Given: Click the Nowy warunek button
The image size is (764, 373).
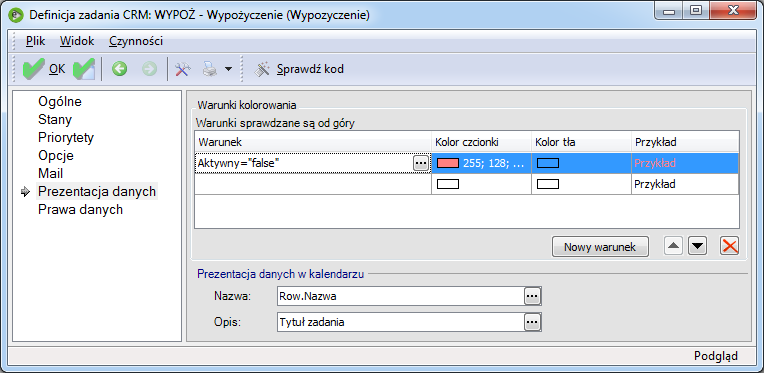Looking at the screenshot, I should (x=600, y=247).
